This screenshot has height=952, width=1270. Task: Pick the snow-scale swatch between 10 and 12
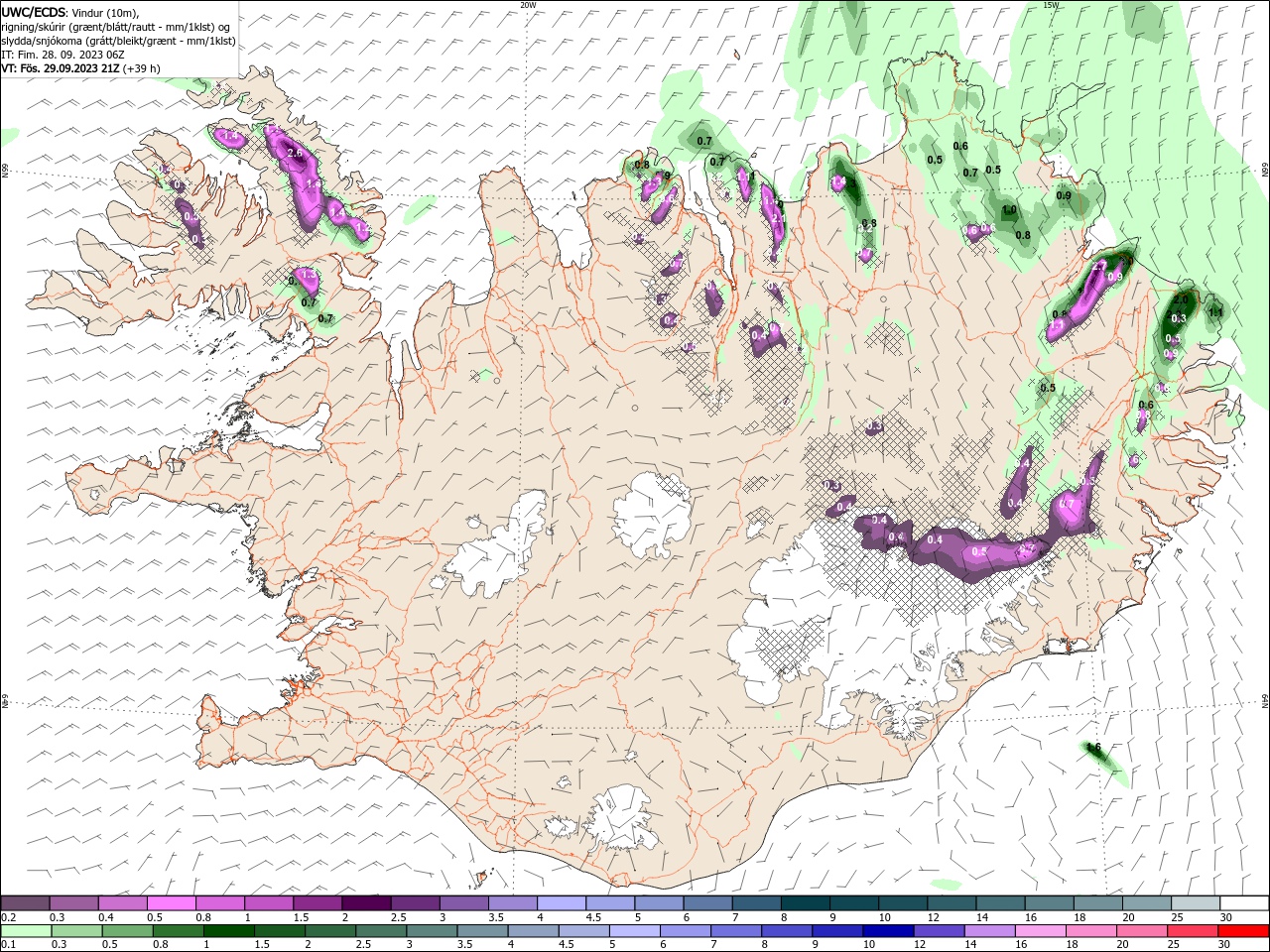coord(901,902)
